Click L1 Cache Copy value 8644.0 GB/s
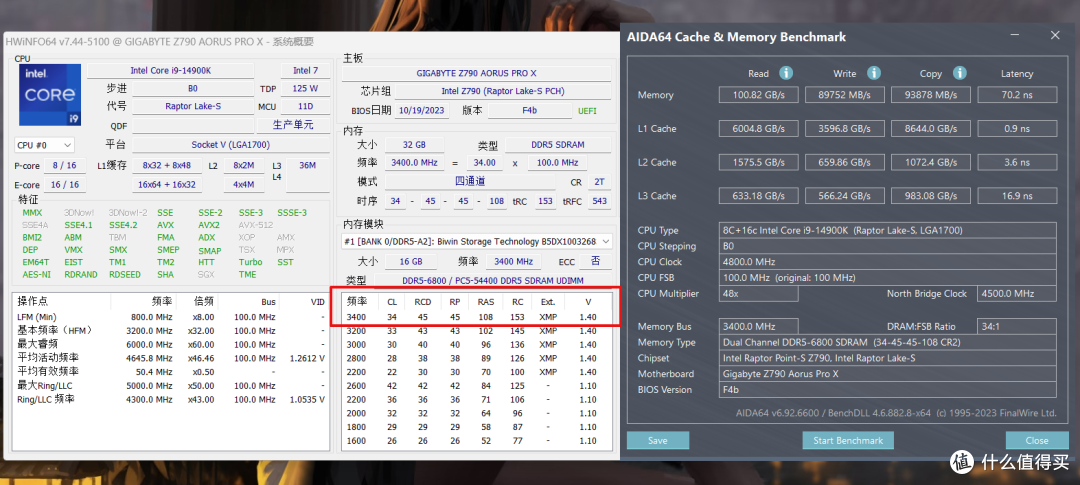The height and width of the screenshot is (485, 1080). [931, 129]
